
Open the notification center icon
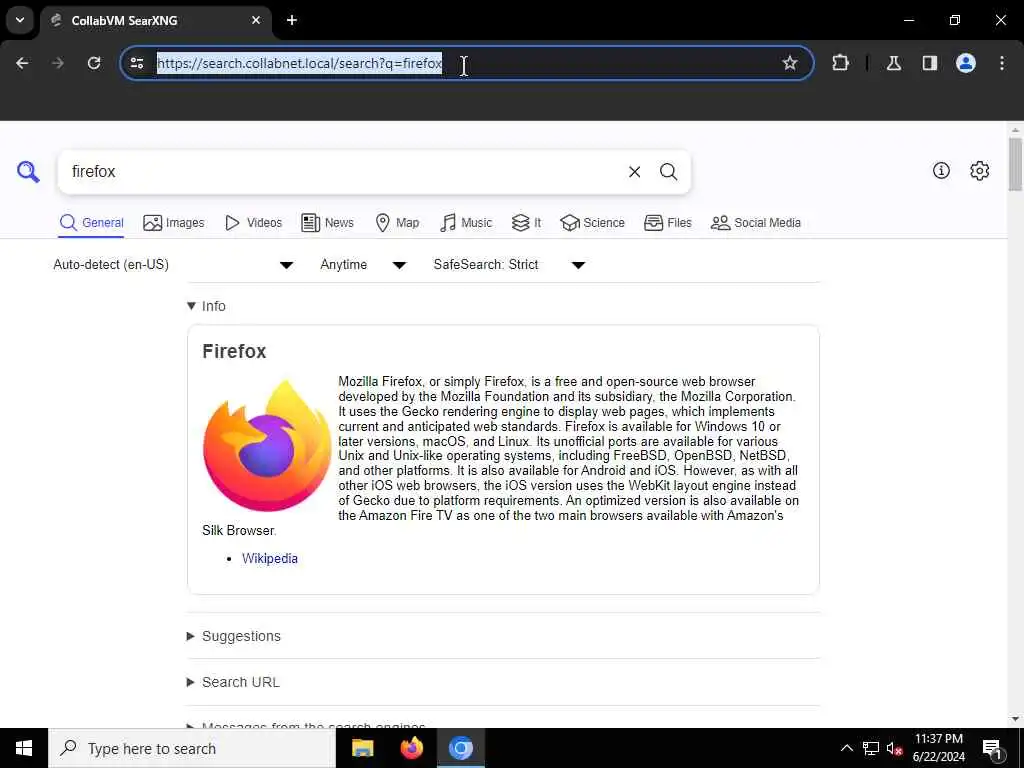pos(992,749)
